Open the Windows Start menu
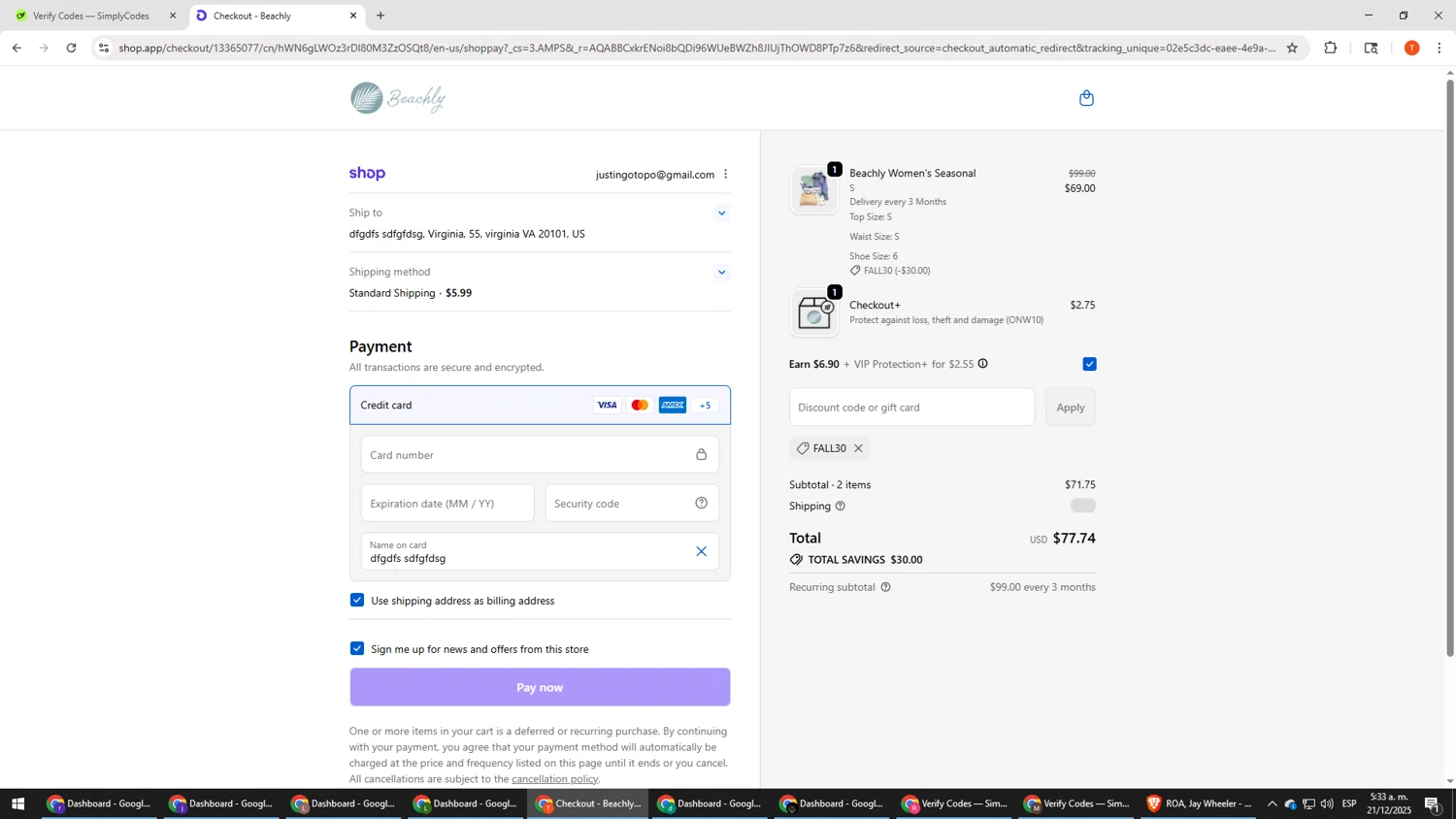 coord(17,803)
